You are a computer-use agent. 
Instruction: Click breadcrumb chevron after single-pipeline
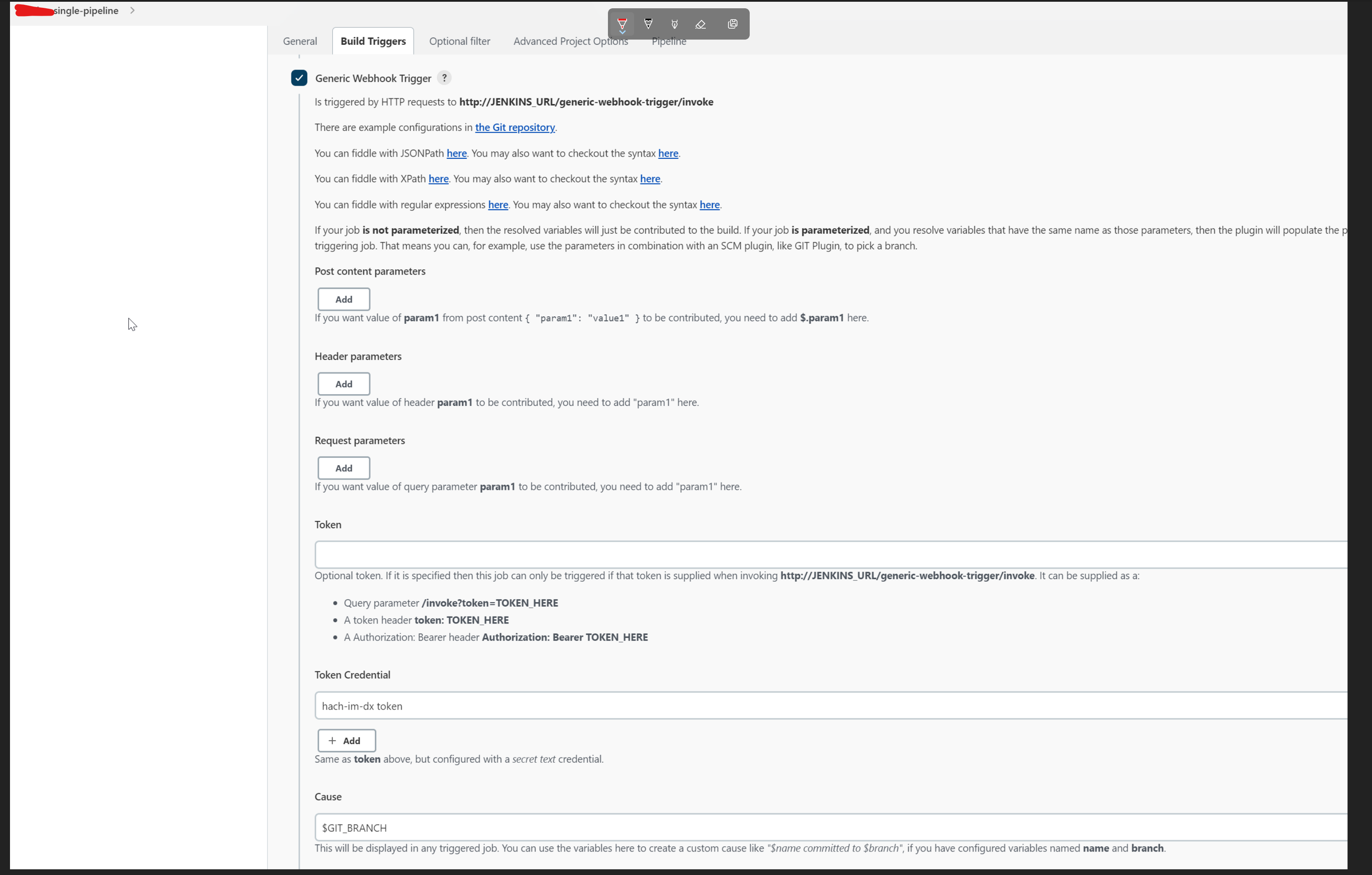132,10
